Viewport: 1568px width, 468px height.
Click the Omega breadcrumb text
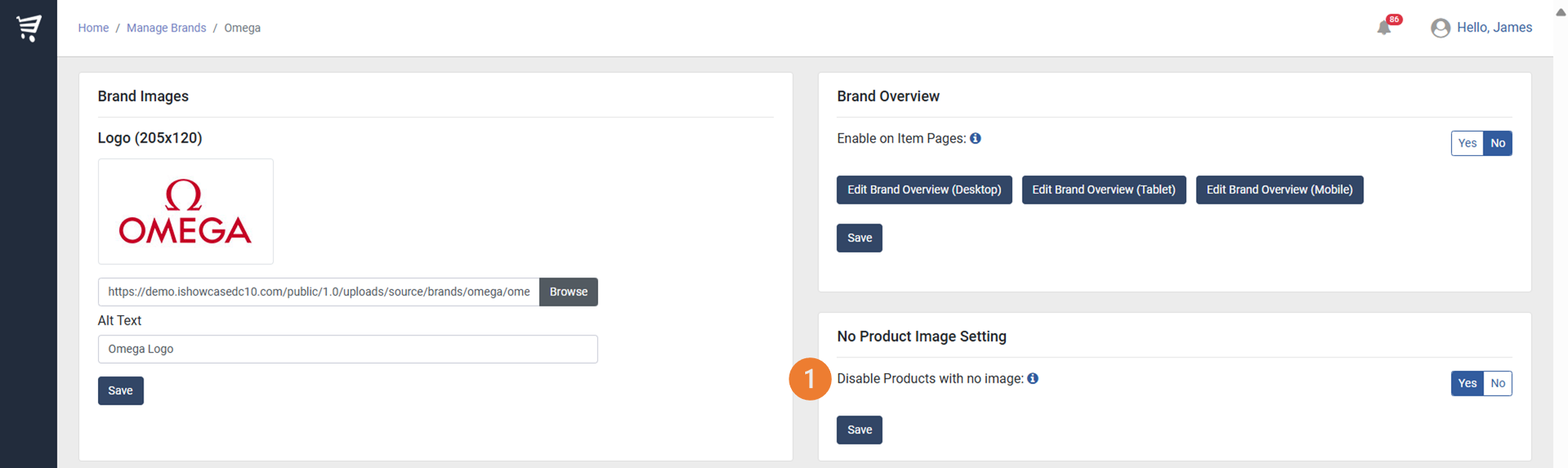(242, 27)
